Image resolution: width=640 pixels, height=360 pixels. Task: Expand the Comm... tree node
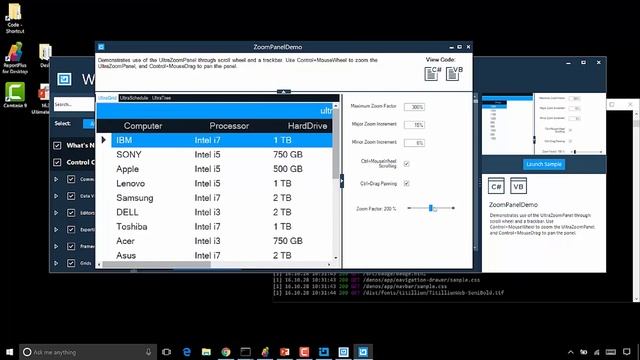[x=56, y=179]
